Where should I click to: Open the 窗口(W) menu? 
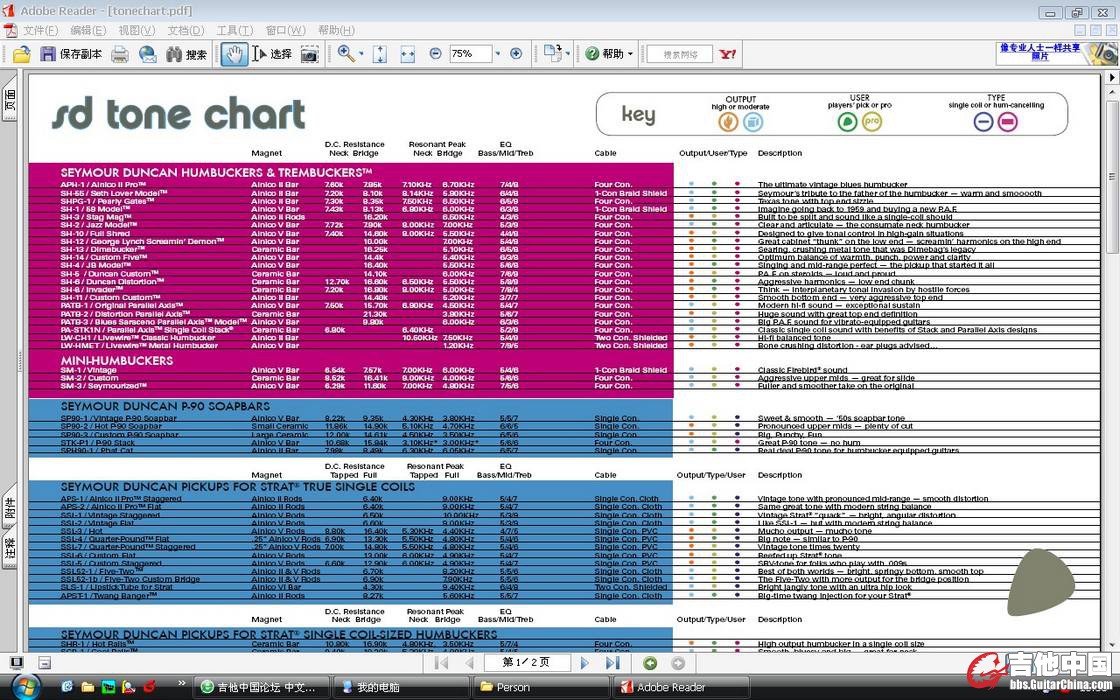(x=286, y=31)
